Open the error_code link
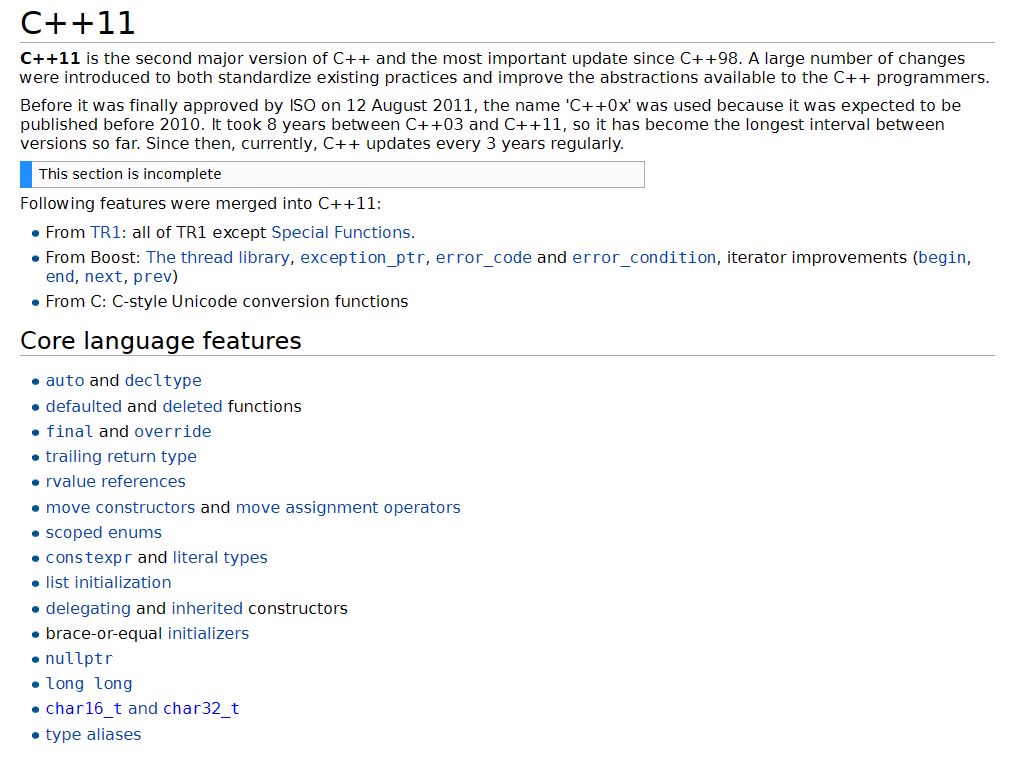This screenshot has width=1019, height=758. tap(483, 258)
